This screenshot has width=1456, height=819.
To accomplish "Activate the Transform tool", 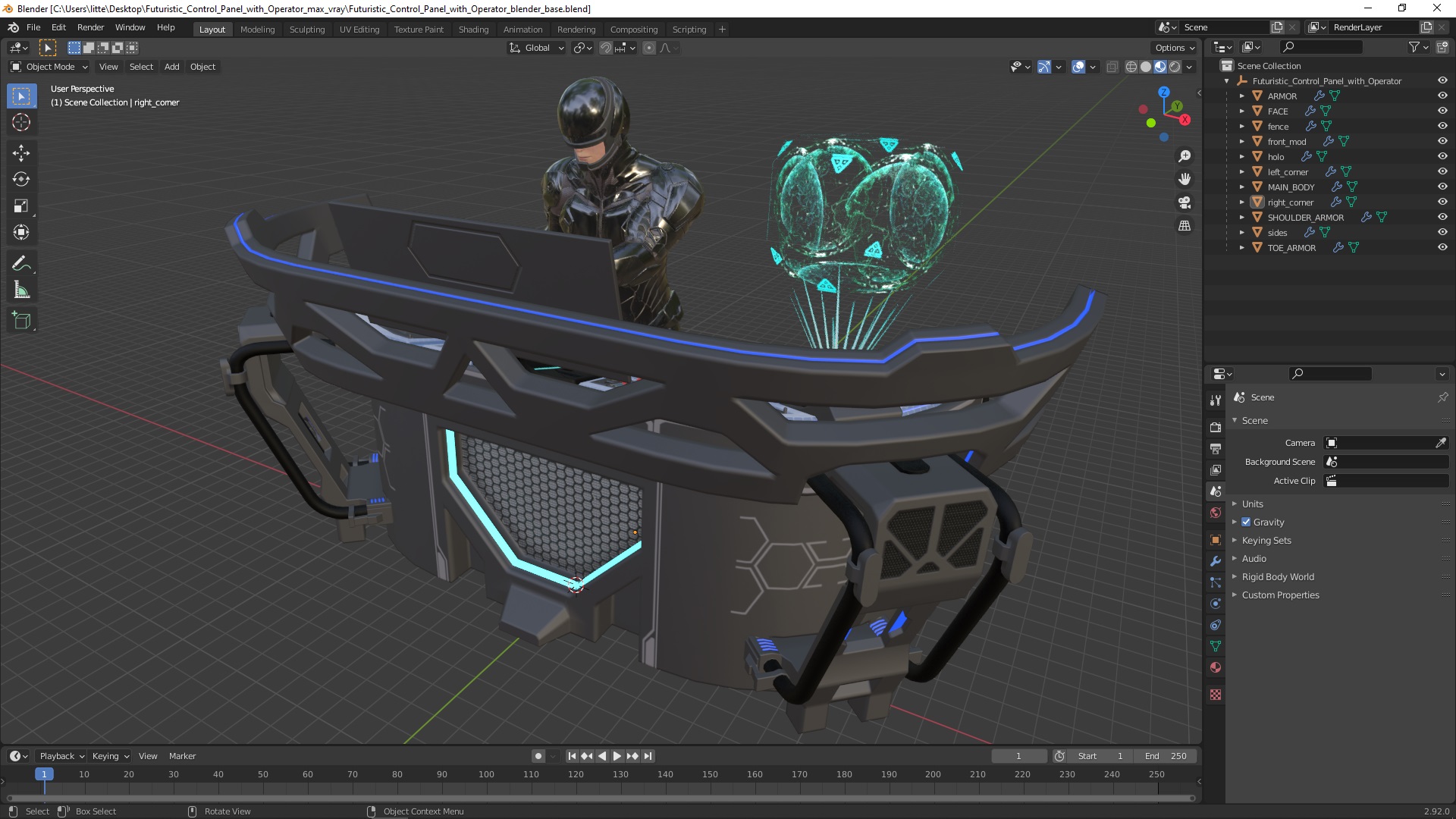I will coord(21,232).
